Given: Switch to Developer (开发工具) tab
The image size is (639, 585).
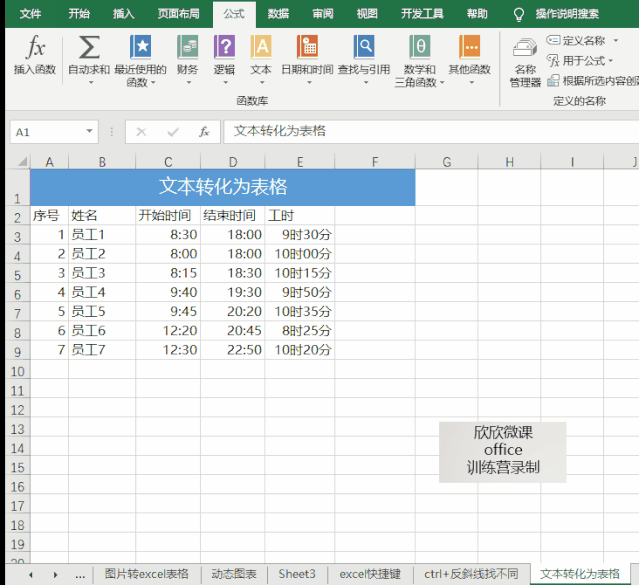Looking at the screenshot, I should tap(422, 14).
